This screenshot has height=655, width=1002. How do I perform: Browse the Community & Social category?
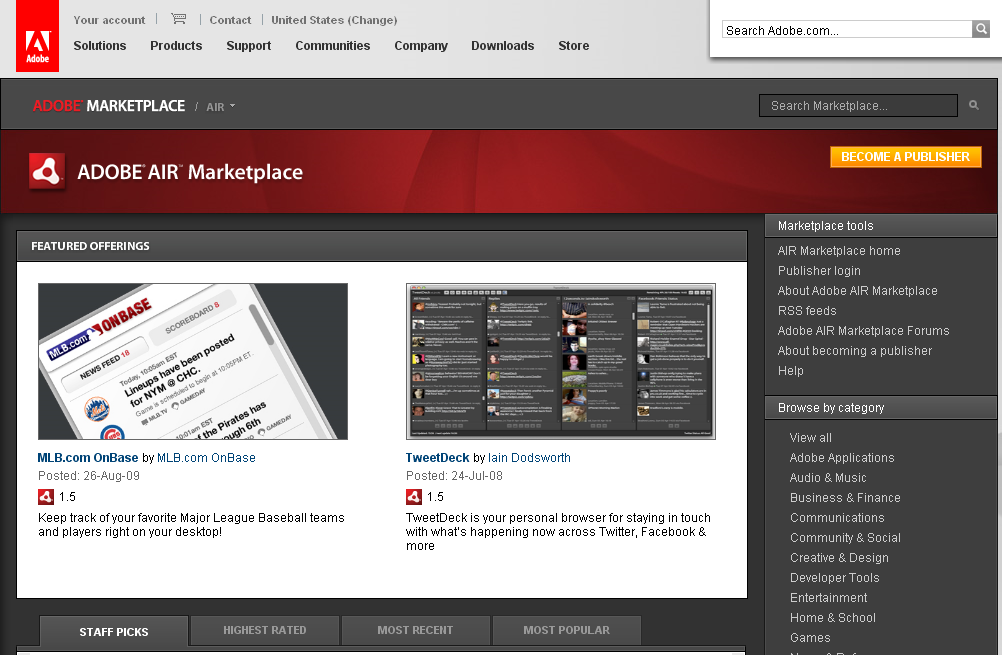(845, 537)
